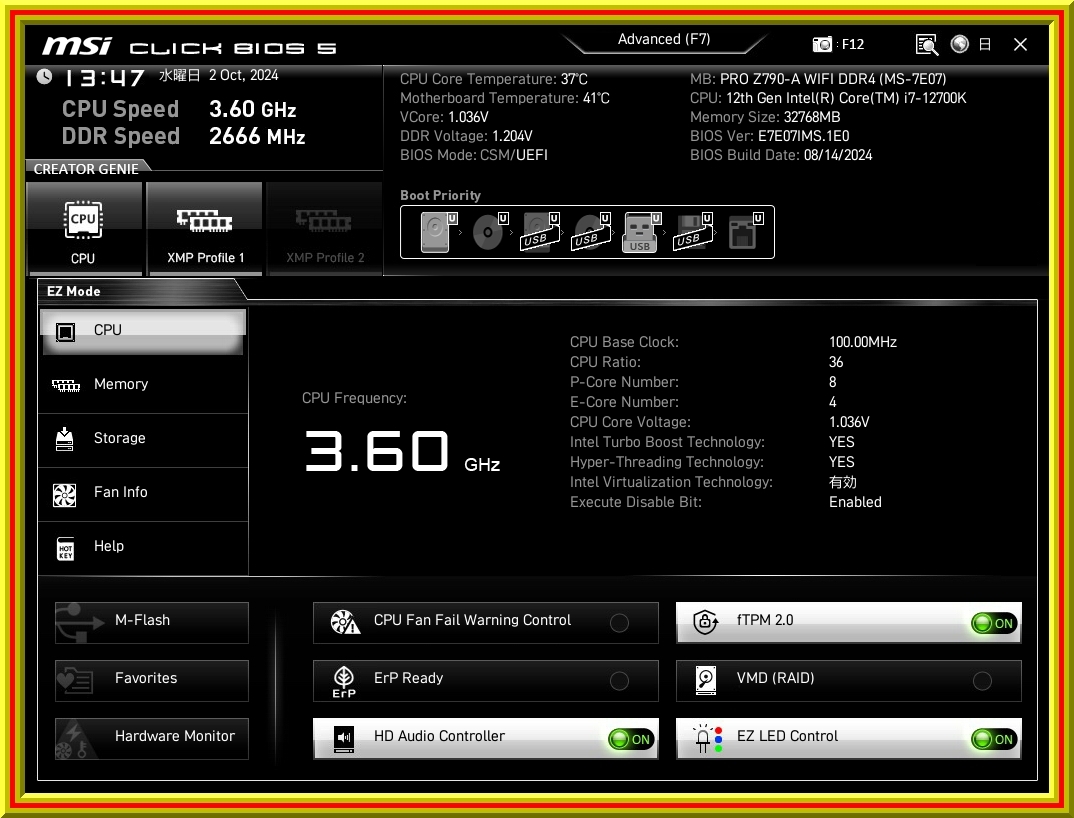Screen dimensions: 1074x818
Task: Select the USB key boot device icon
Action: [641, 232]
